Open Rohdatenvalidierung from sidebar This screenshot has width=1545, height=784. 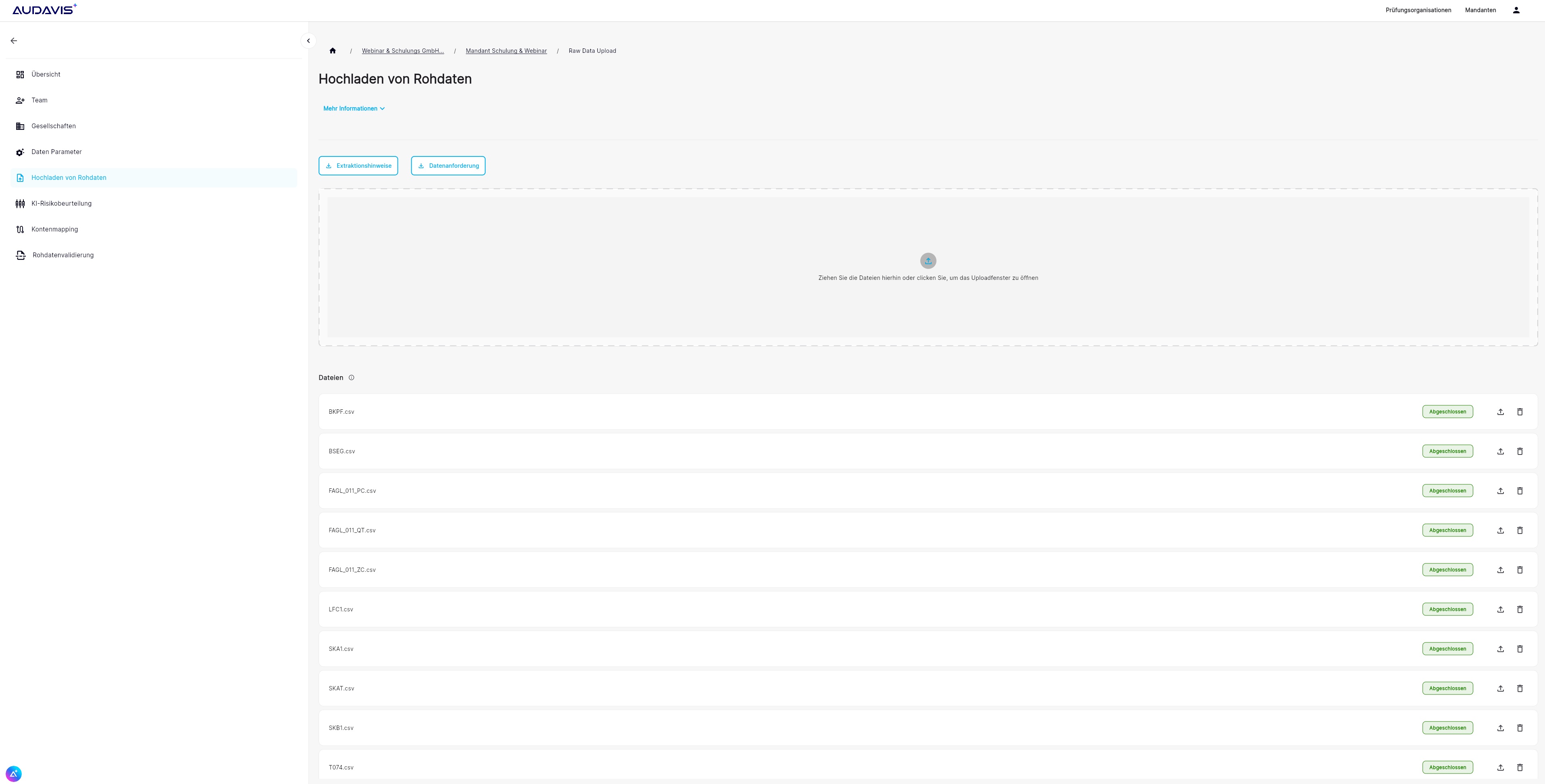[x=63, y=255]
